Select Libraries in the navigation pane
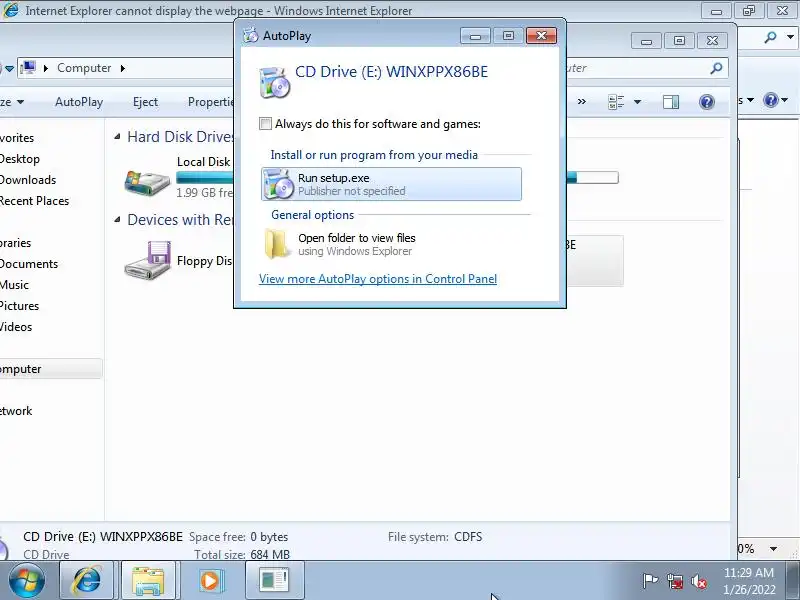Screen dimensions: 800x600 [x=16, y=243]
